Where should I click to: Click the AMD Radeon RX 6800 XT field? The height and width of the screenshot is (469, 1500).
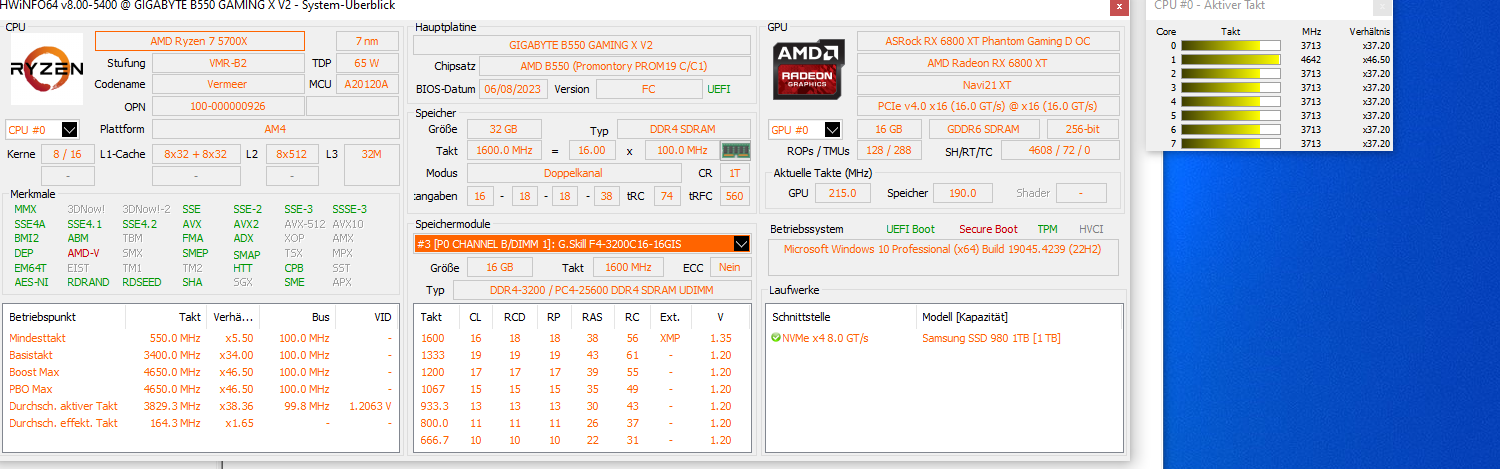pyautogui.click(x=987, y=63)
